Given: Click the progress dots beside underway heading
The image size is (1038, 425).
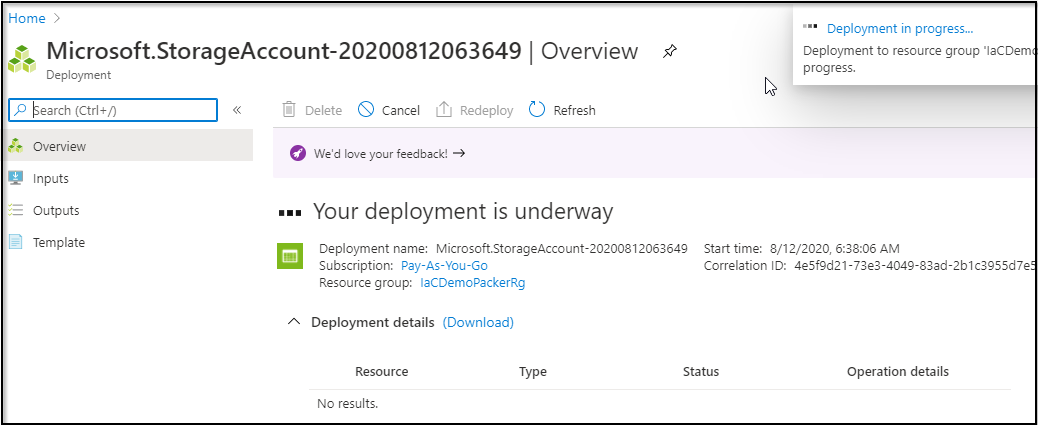Looking at the screenshot, I should 291,213.
